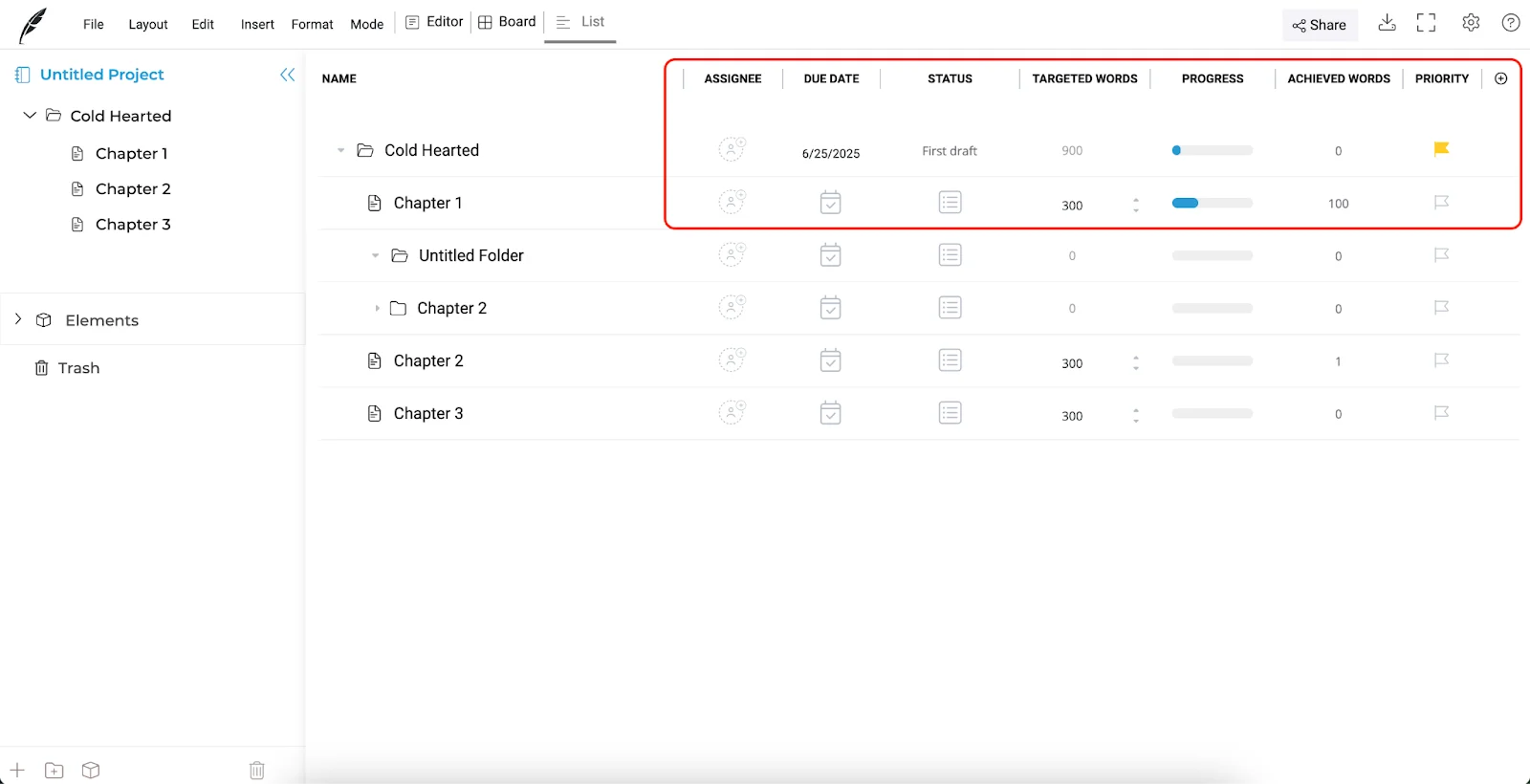Screen dimensions: 1530x784
Task: Set due date for Chapter 3
Action: pyautogui.click(x=831, y=413)
